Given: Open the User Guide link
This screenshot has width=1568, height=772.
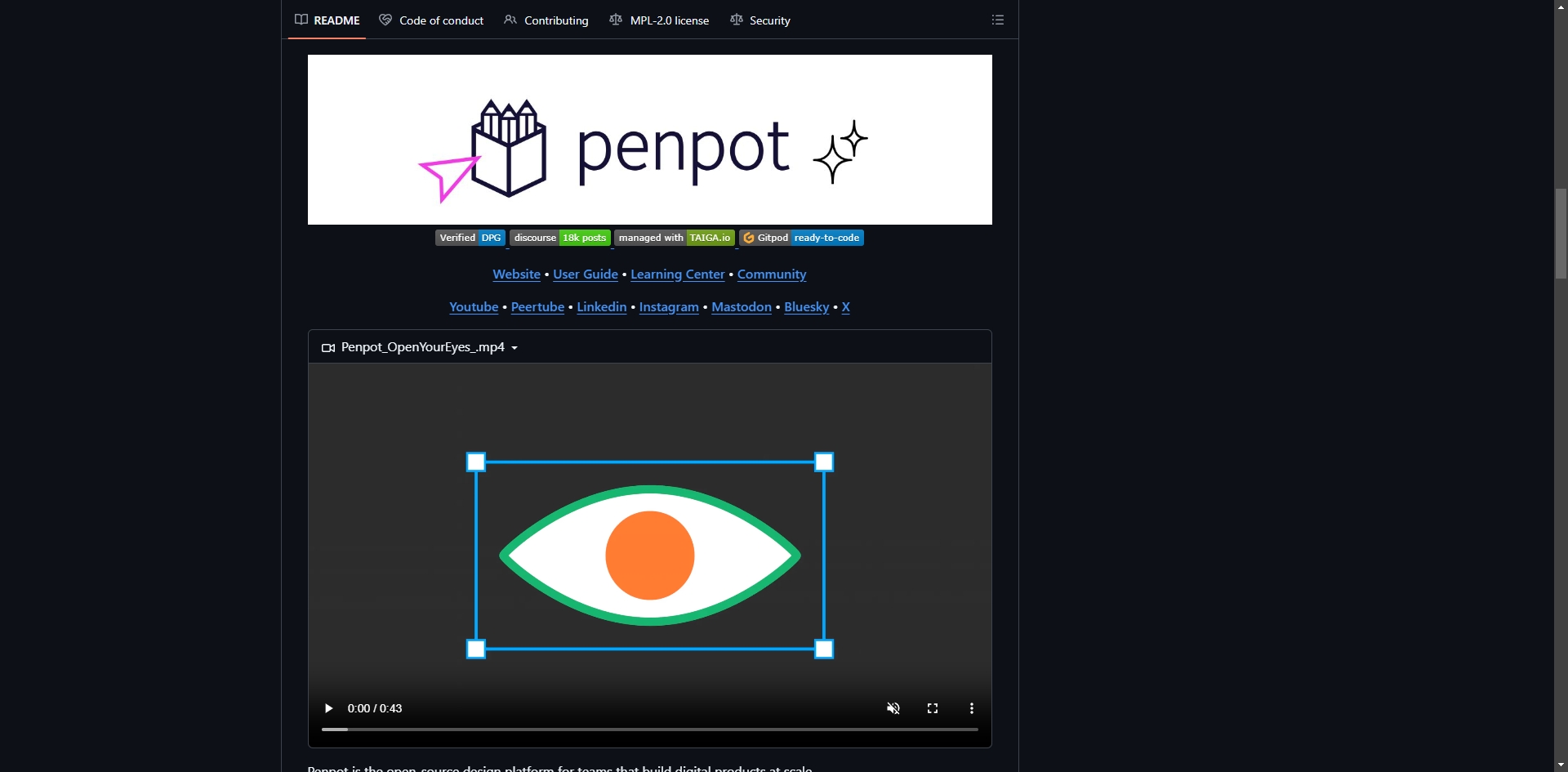Looking at the screenshot, I should click(586, 274).
